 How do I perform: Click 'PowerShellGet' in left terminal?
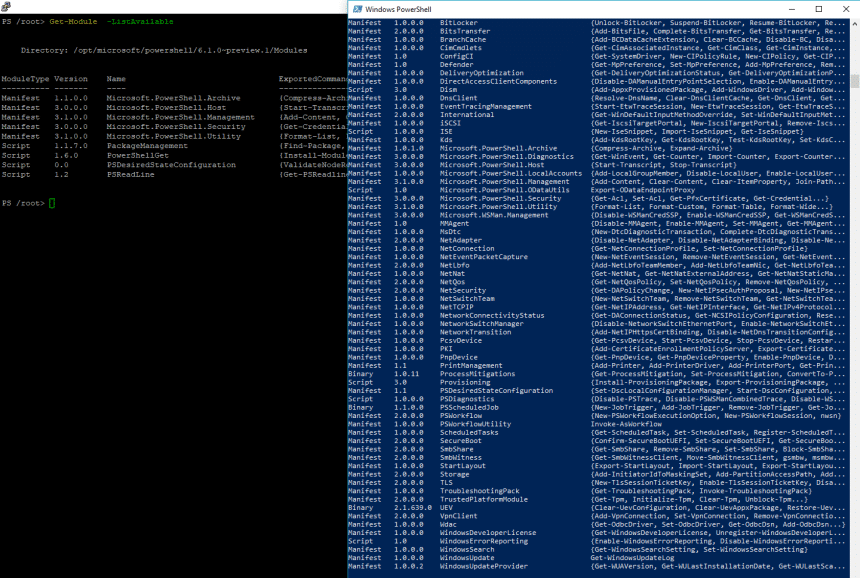point(138,155)
